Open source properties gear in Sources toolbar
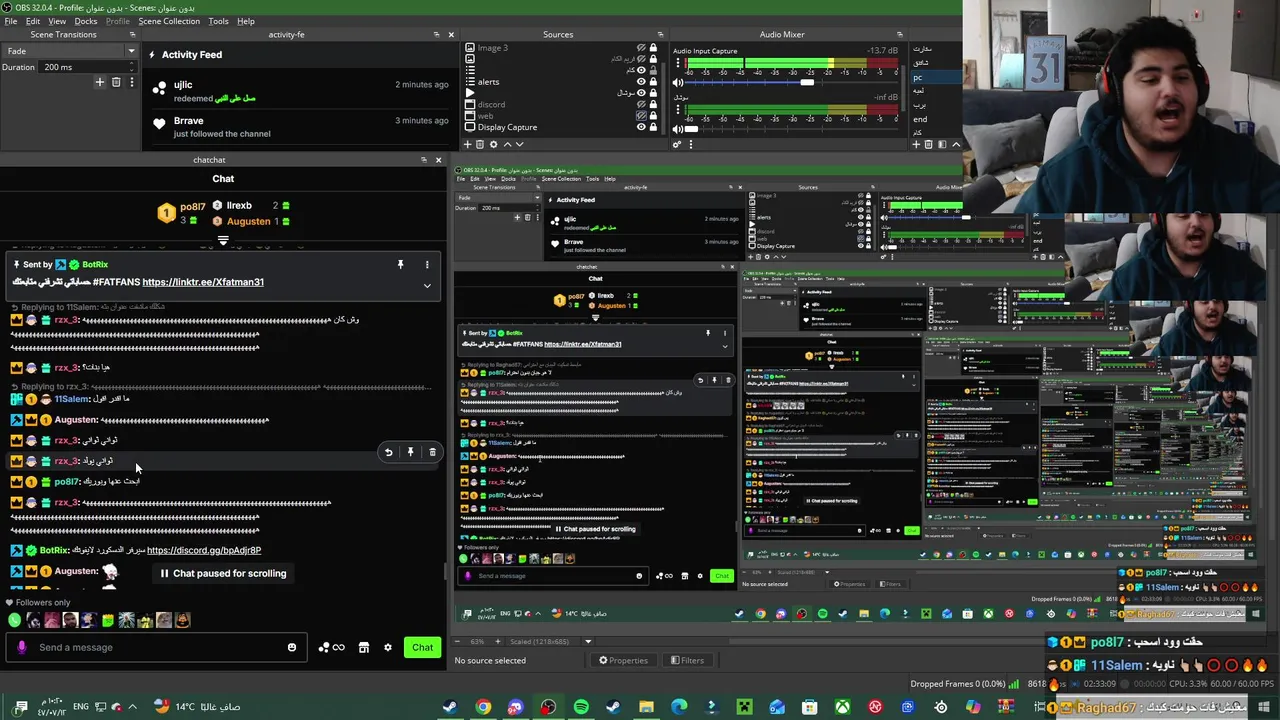 (x=493, y=144)
